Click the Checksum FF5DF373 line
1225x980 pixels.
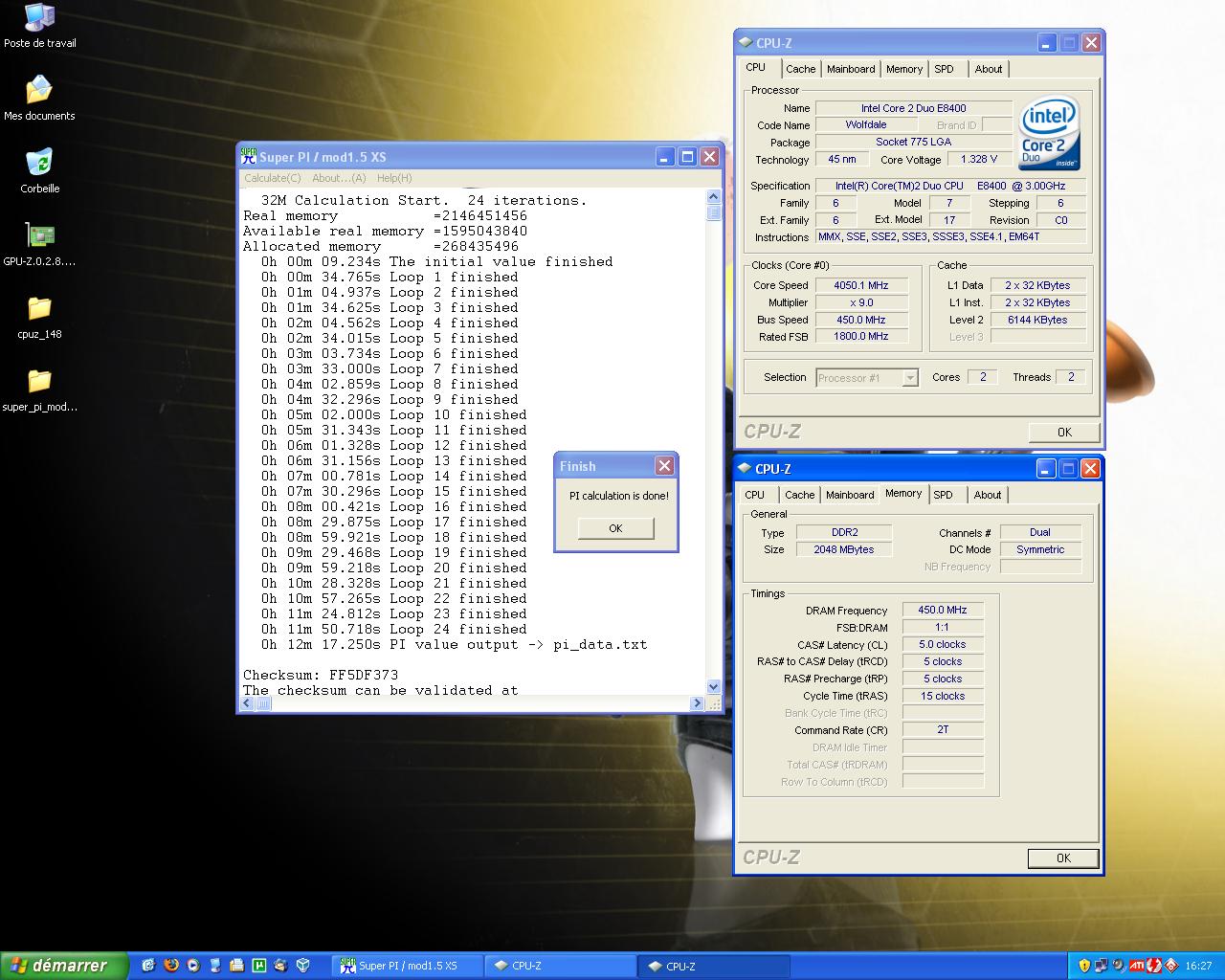(x=321, y=675)
